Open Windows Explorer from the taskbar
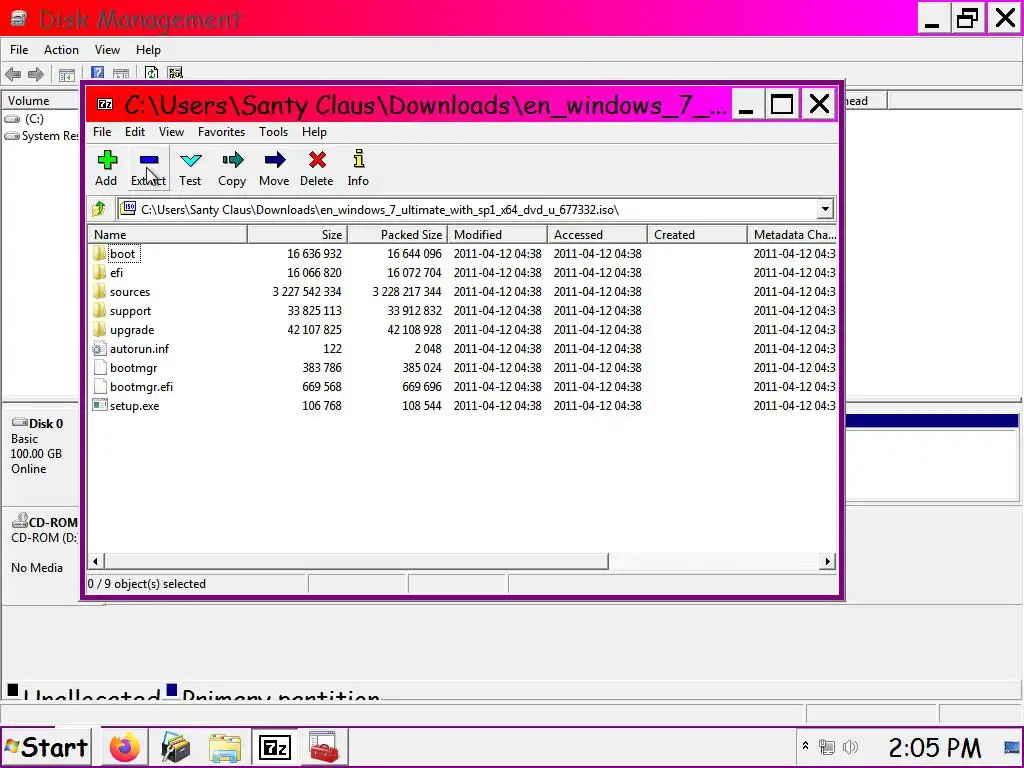This screenshot has height=768, width=1024. 225,747
